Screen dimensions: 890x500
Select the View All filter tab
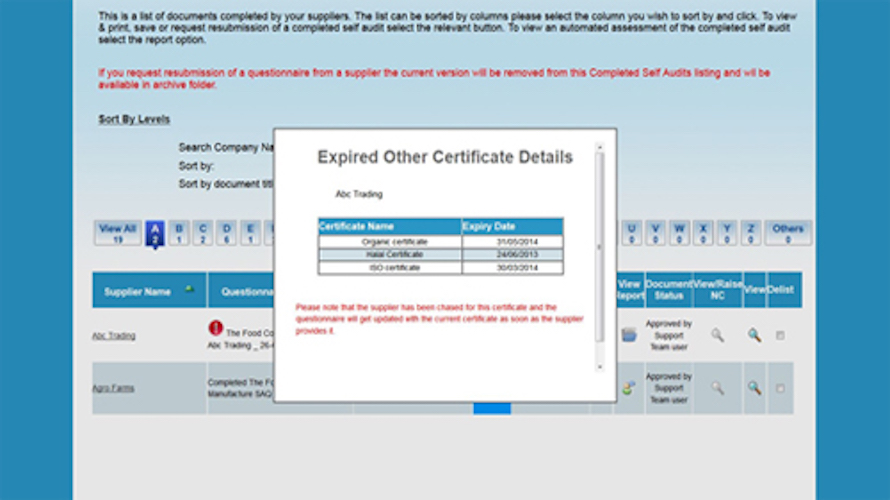(117, 233)
